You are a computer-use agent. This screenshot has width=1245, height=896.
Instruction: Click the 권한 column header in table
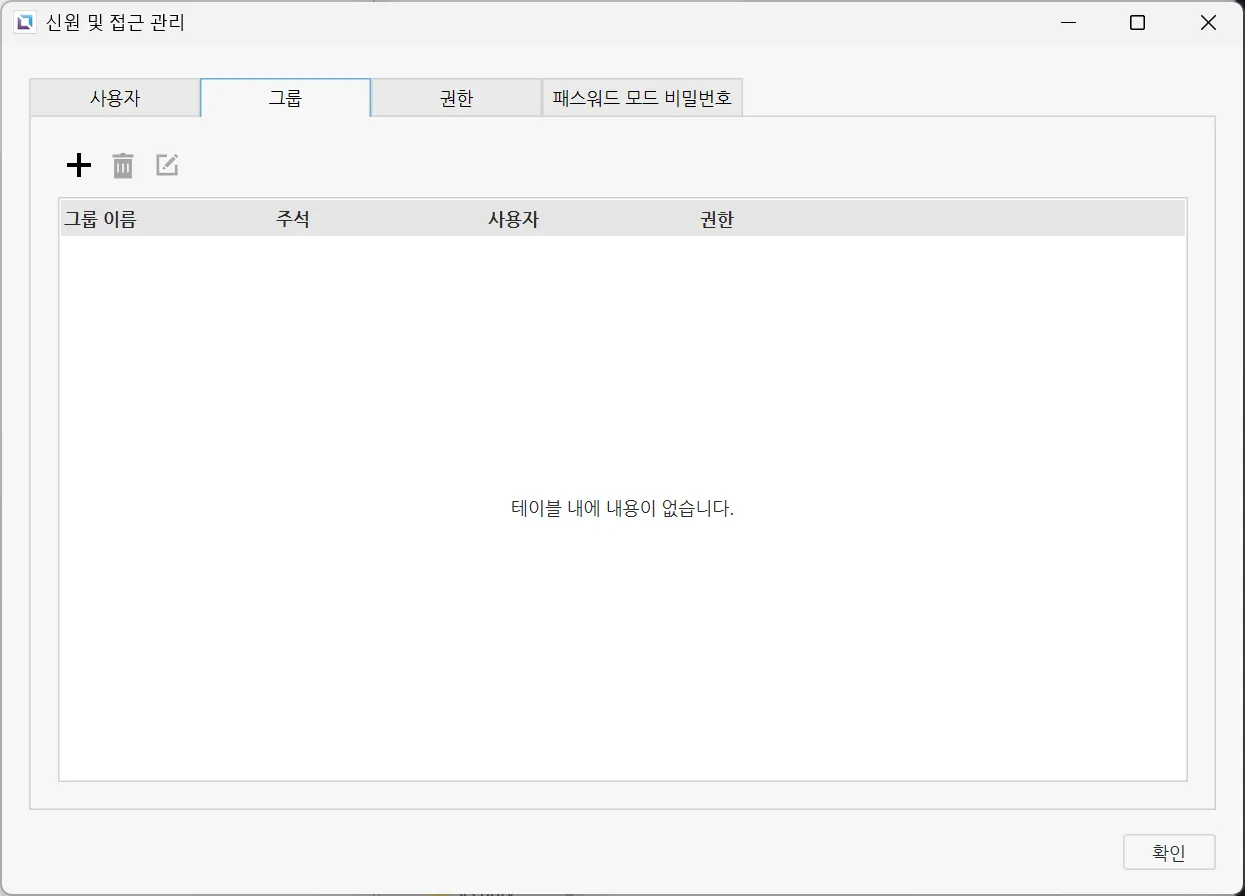[717, 220]
